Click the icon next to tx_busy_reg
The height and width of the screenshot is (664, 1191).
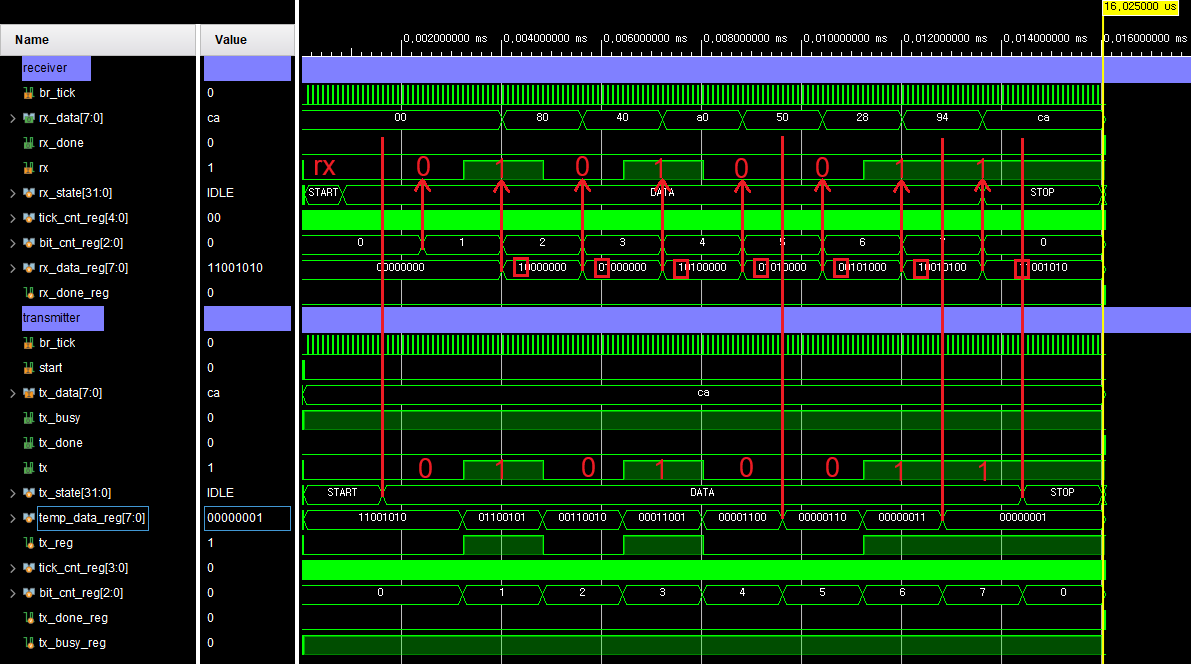(x=29, y=643)
